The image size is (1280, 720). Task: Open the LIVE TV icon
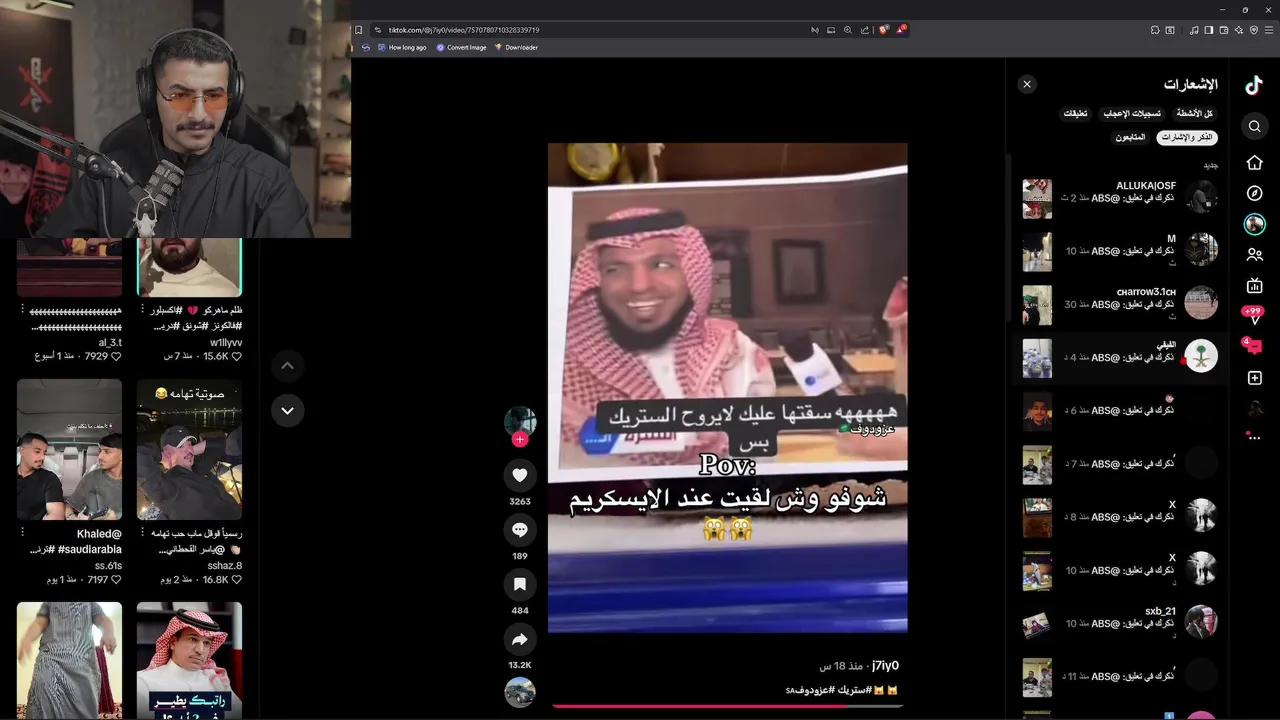1255,286
